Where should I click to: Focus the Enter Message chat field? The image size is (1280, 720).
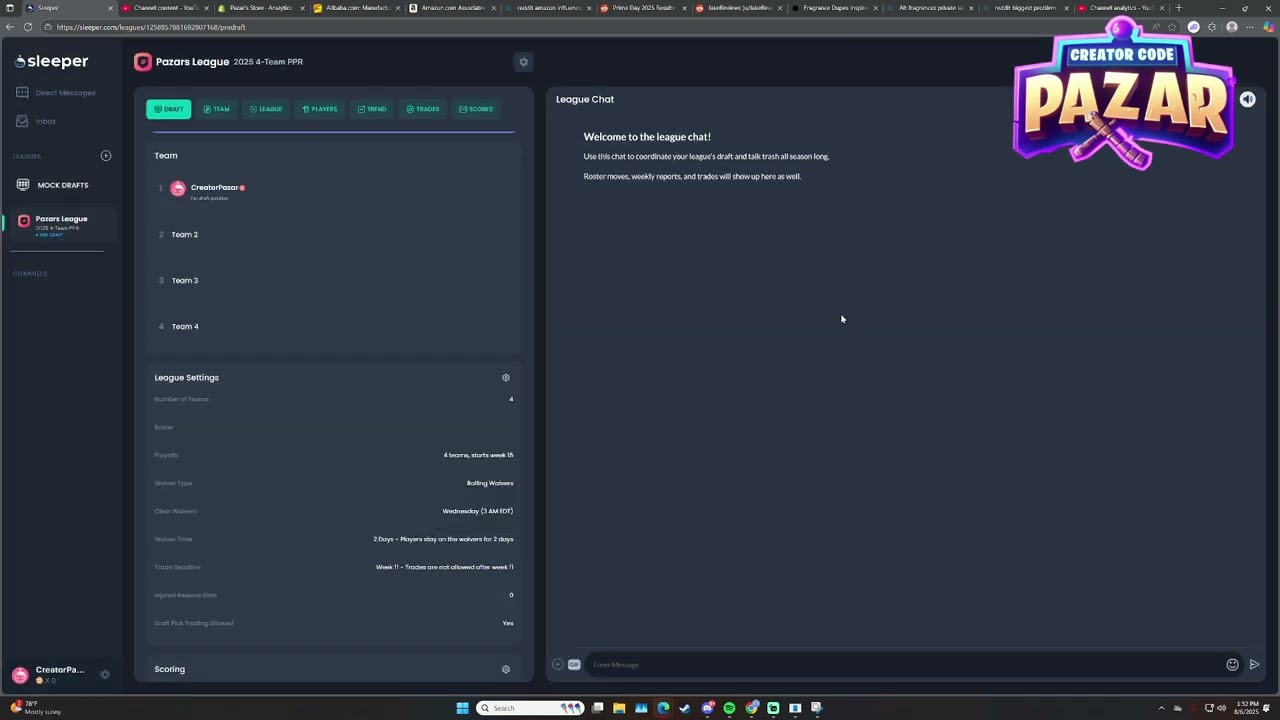click(x=904, y=664)
